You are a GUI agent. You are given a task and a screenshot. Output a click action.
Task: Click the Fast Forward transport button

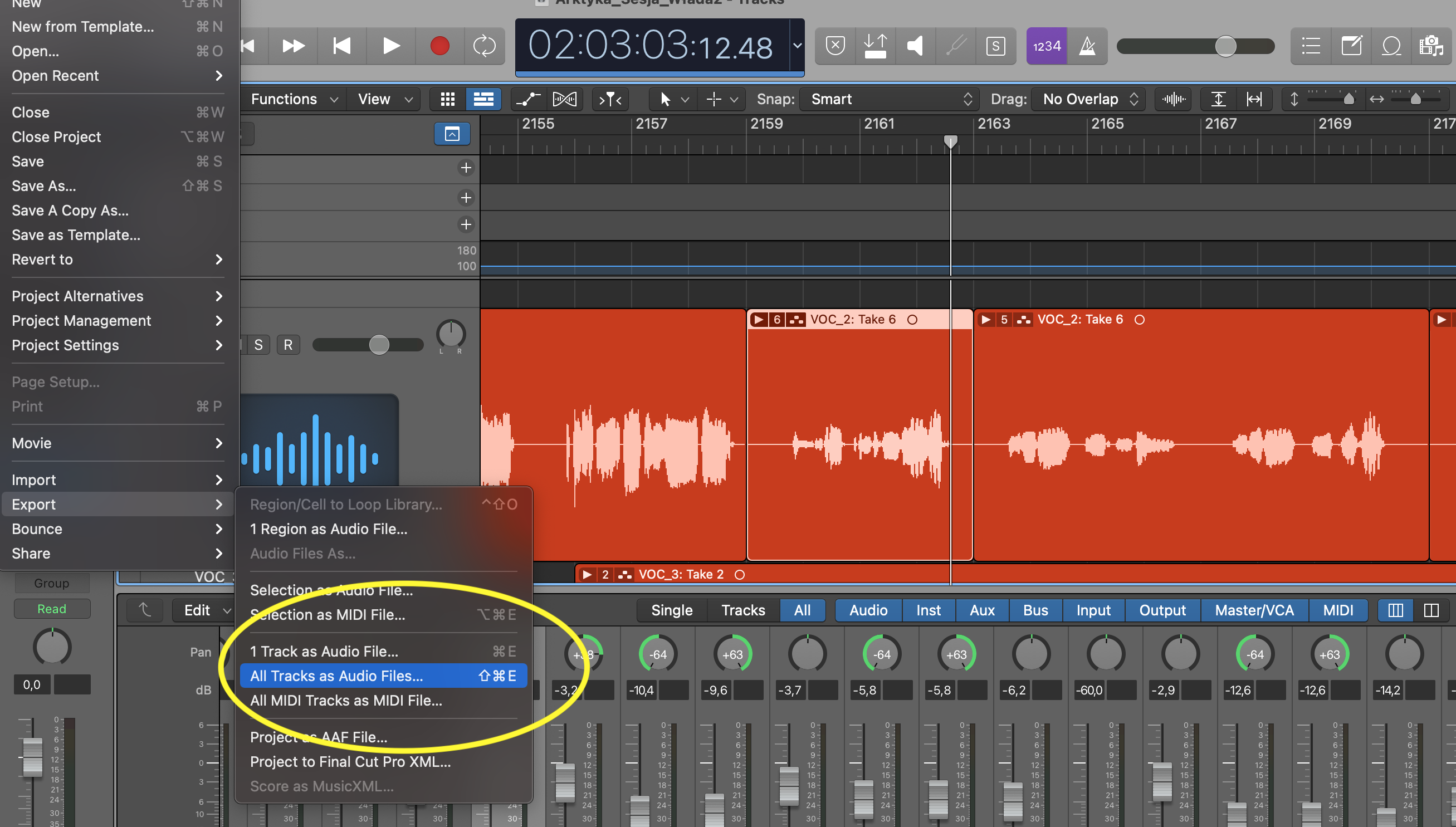294,46
